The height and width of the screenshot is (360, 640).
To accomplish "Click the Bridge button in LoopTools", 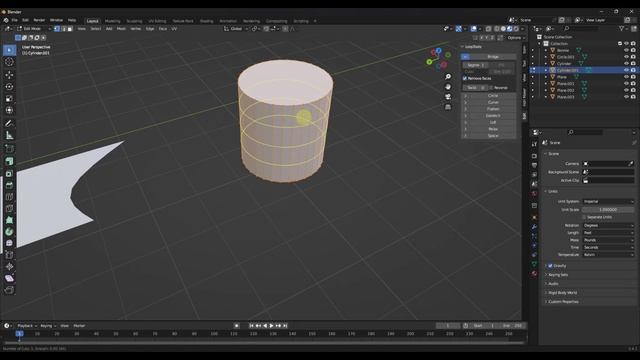I will [x=493, y=57].
